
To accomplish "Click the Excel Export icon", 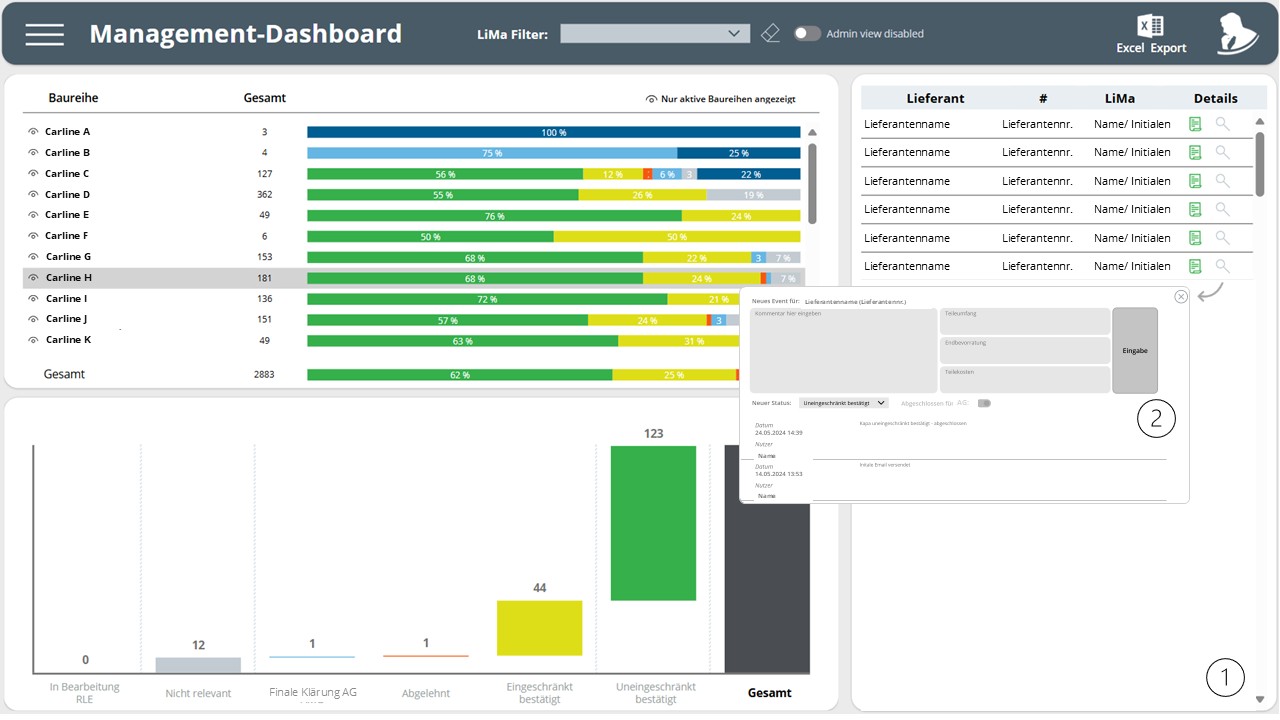I will pyautogui.click(x=1151, y=35).
